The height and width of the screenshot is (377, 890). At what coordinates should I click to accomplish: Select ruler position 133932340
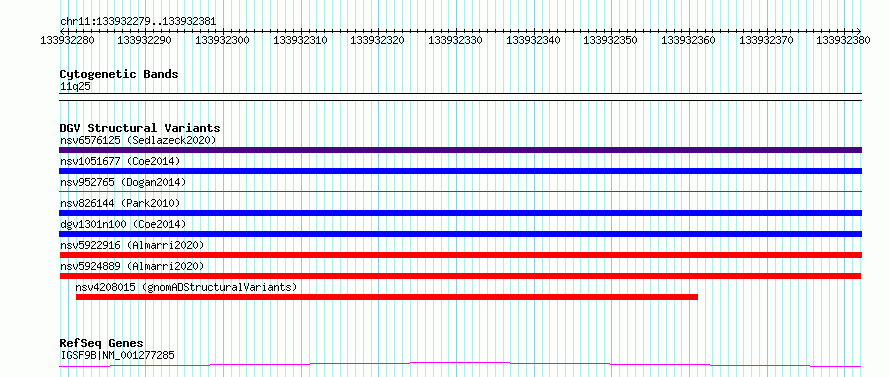coord(534,40)
